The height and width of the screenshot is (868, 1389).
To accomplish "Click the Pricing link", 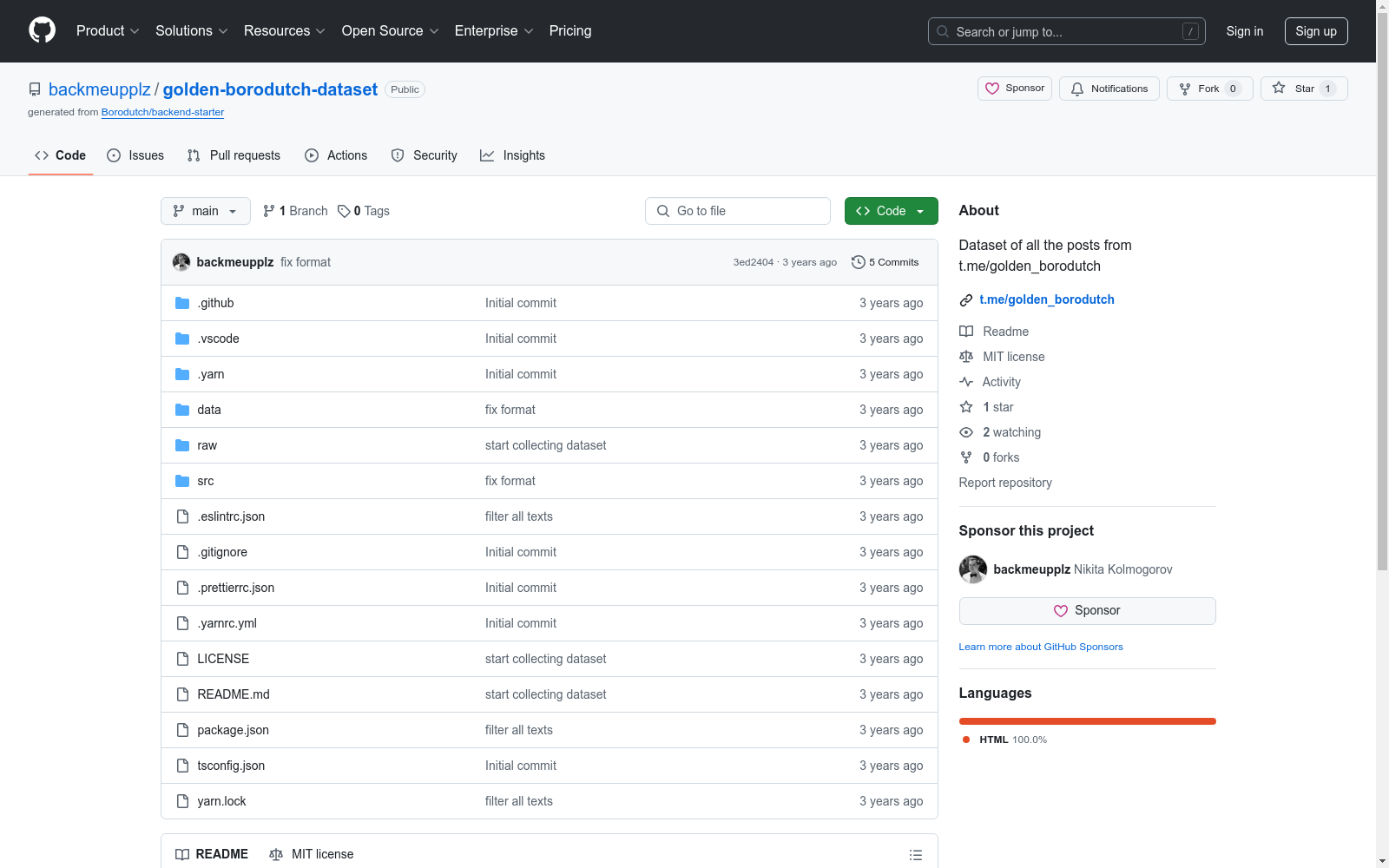I will coord(570,31).
